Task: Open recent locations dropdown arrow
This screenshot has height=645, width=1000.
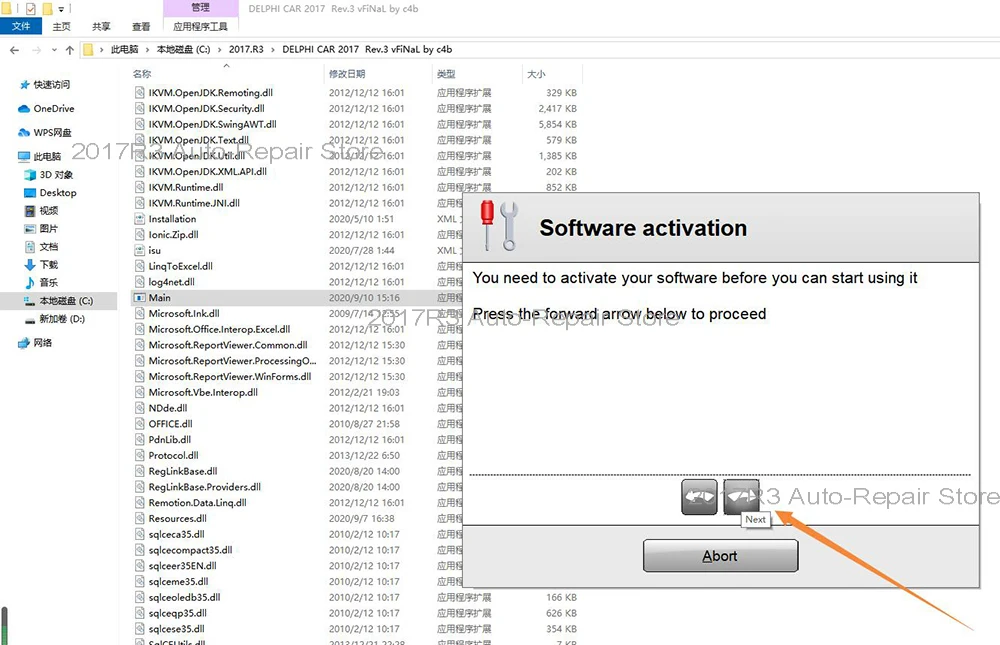Action: (54, 50)
